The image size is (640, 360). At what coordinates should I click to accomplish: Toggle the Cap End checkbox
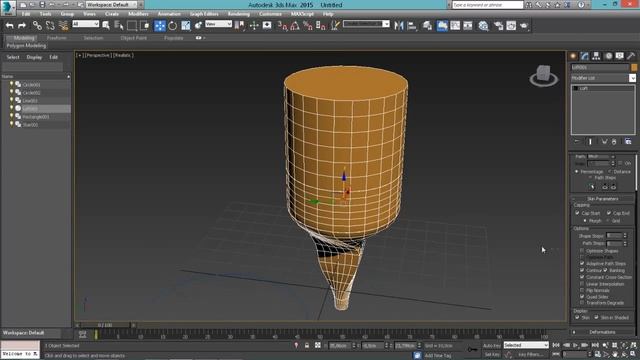(609, 213)
